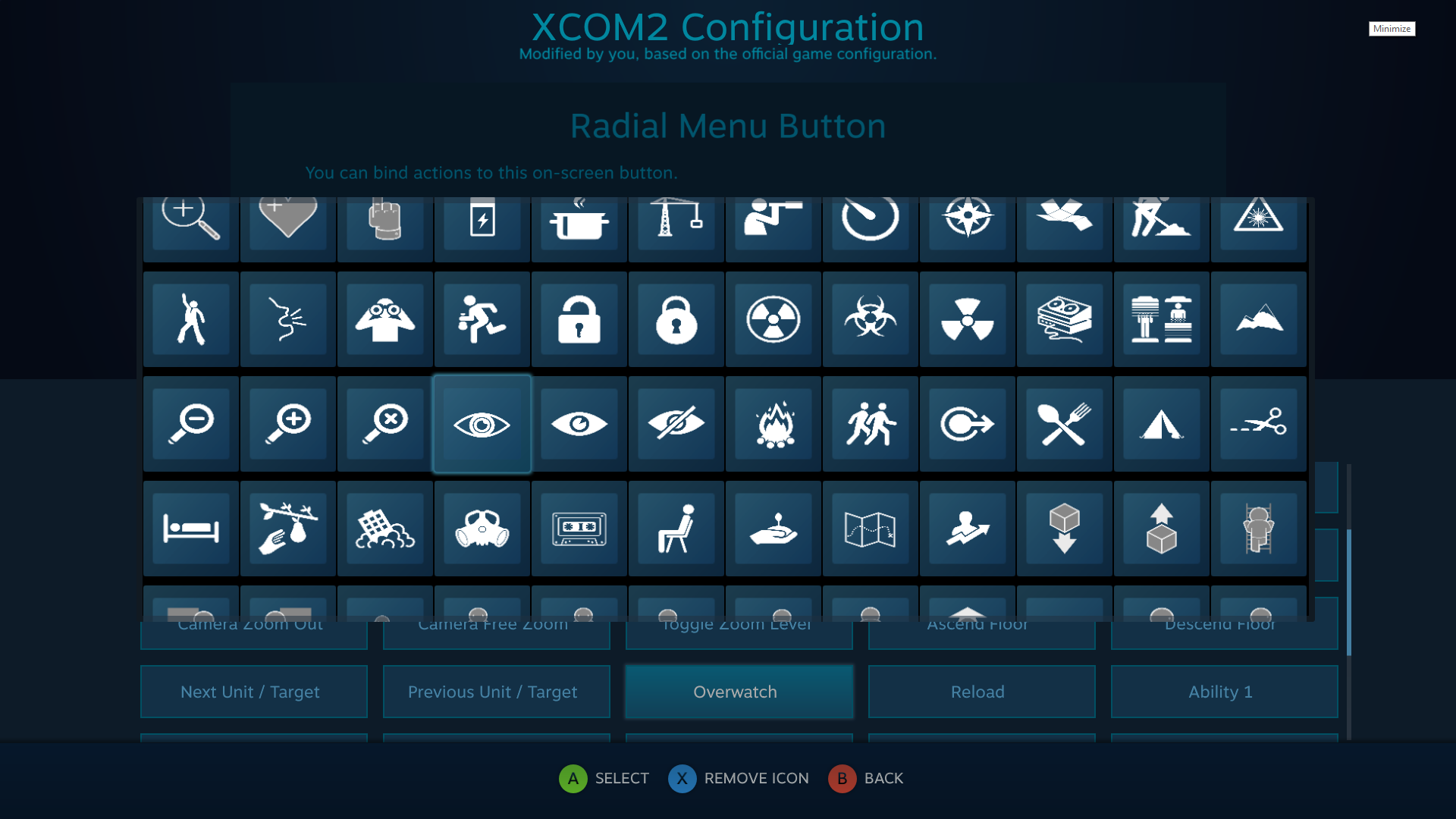Toggle the open eye visibility icon
The width and height of the screenshot is (1456, 819).
pos(579,423)
